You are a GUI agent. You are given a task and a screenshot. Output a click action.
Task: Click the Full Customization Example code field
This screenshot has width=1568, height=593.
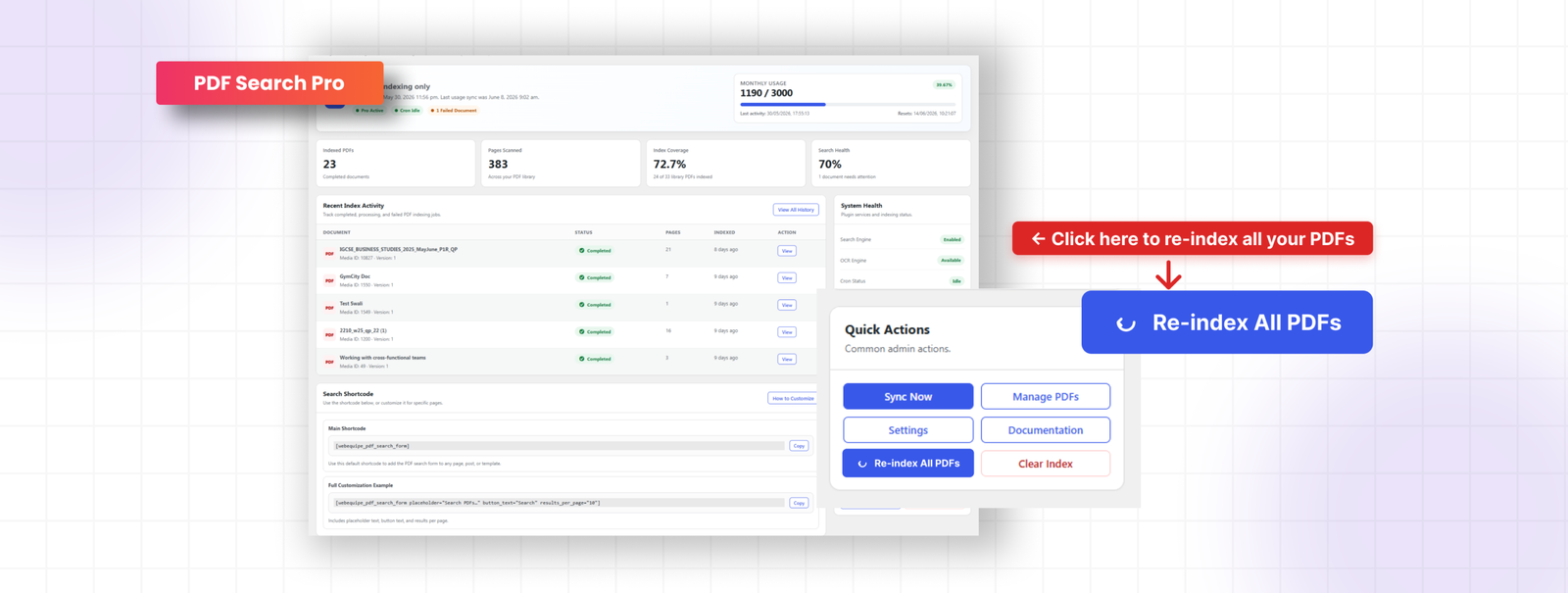pyautogui.click(x=559, y=503)
